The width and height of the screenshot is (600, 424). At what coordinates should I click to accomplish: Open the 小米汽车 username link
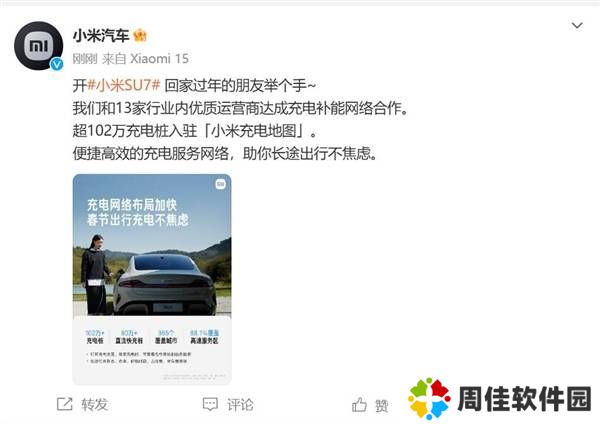coord(101,36)
